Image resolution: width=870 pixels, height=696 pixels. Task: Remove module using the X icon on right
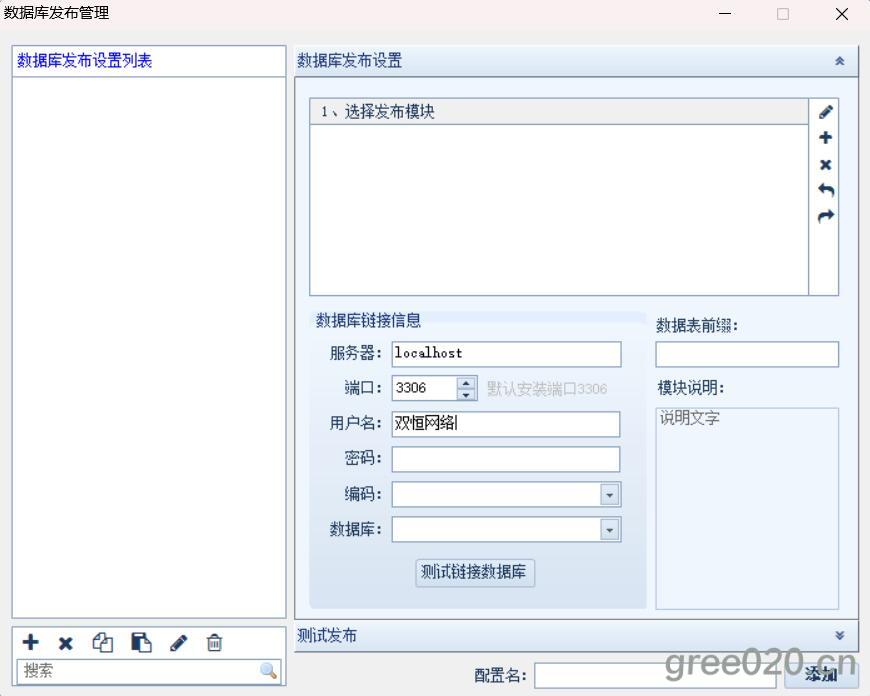click(825, 165)
